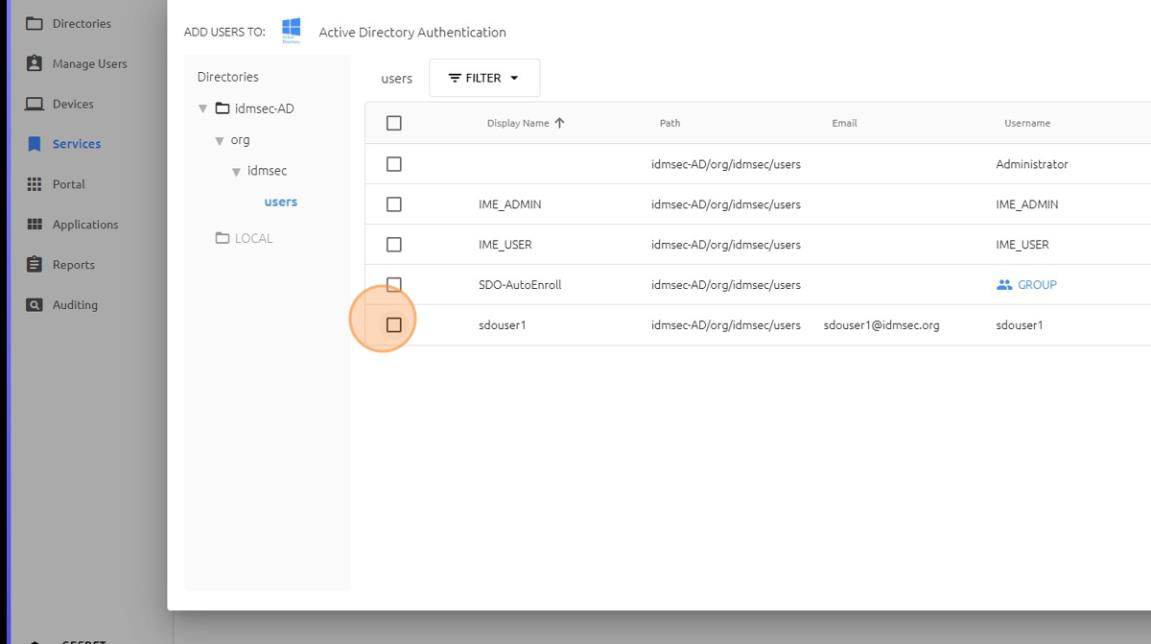Click the Reports clipboard icon
This screenshot has width=1151, height=644.
point(34,264)
